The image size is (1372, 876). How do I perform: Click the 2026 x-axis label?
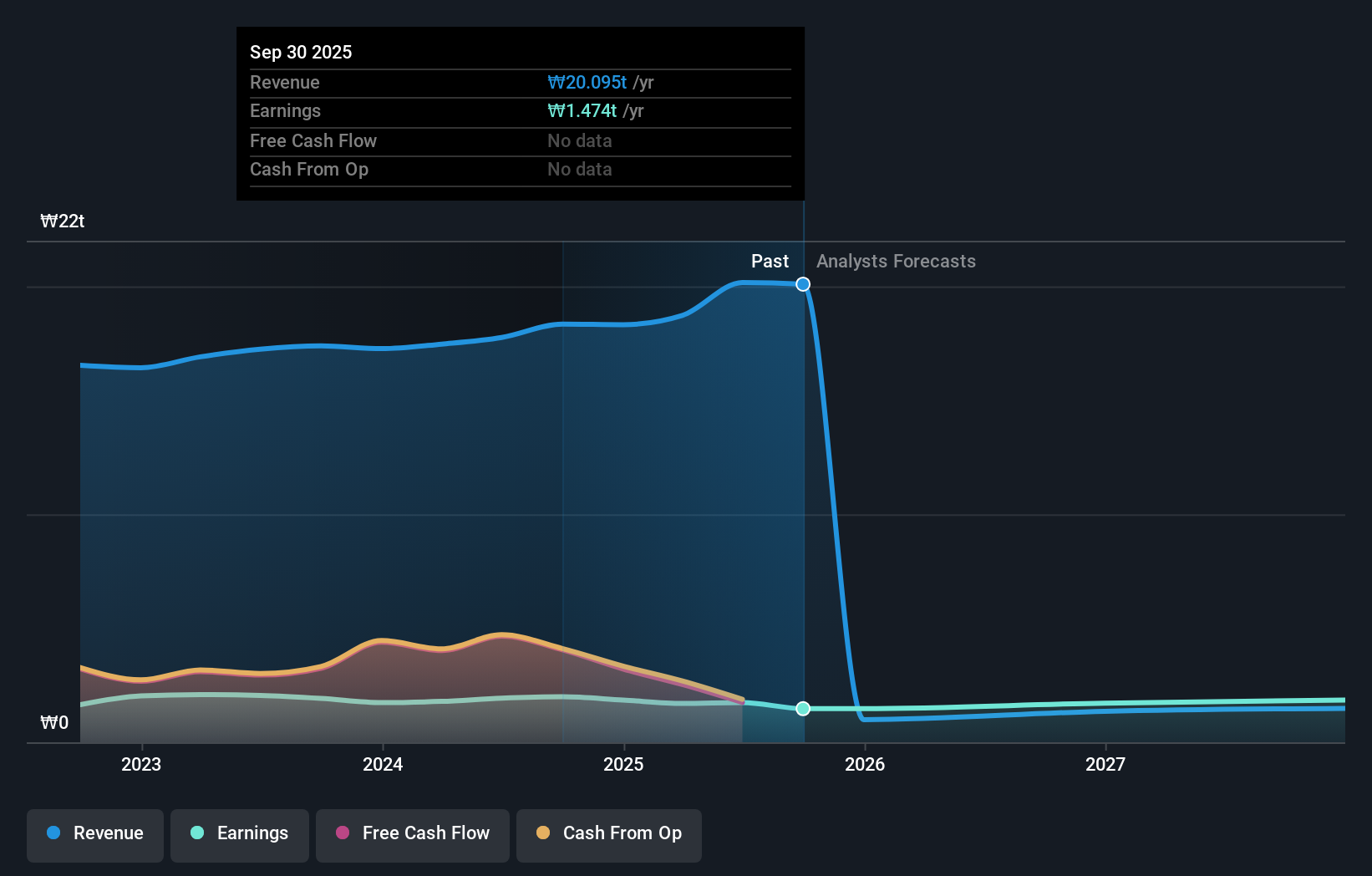click(865, 764)
